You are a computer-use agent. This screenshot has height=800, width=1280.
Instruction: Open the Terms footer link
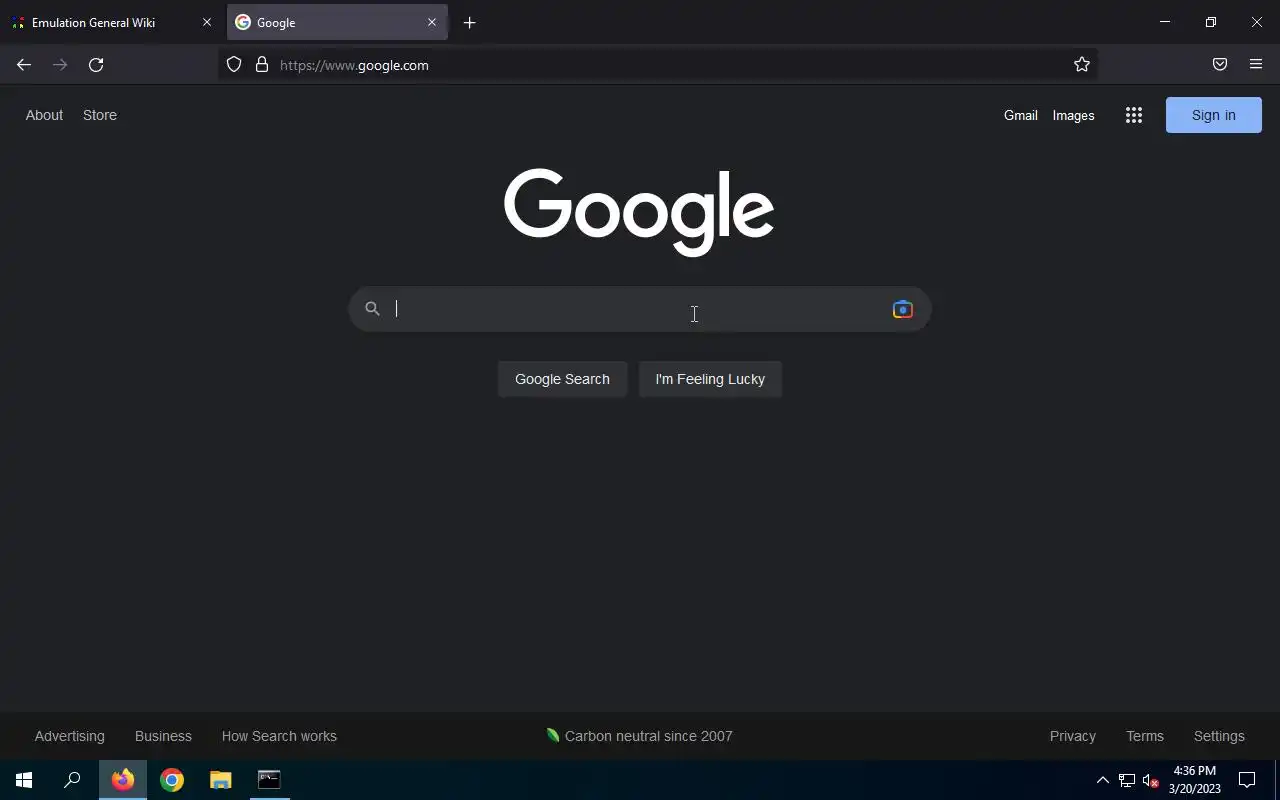tap(1145, 736)
